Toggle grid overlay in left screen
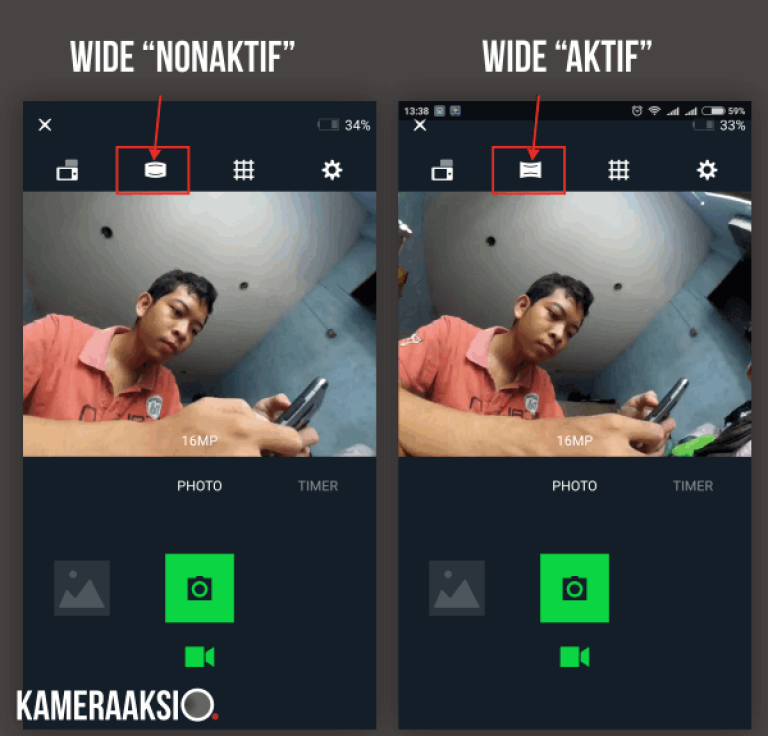The image size is (768, 736). 244,170
